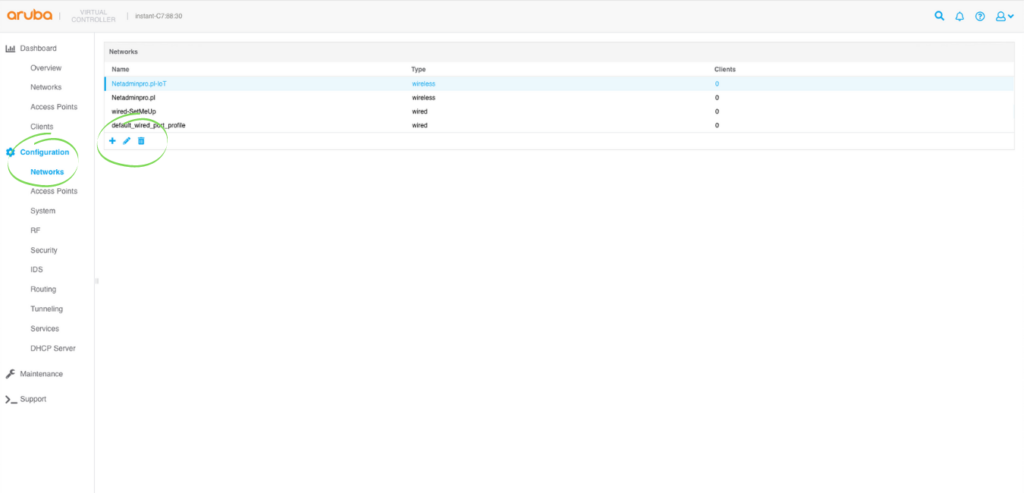Select the wired-SetMeUp network row
Viewport: 1024px width, 493px height.
(x=133, y=111)
